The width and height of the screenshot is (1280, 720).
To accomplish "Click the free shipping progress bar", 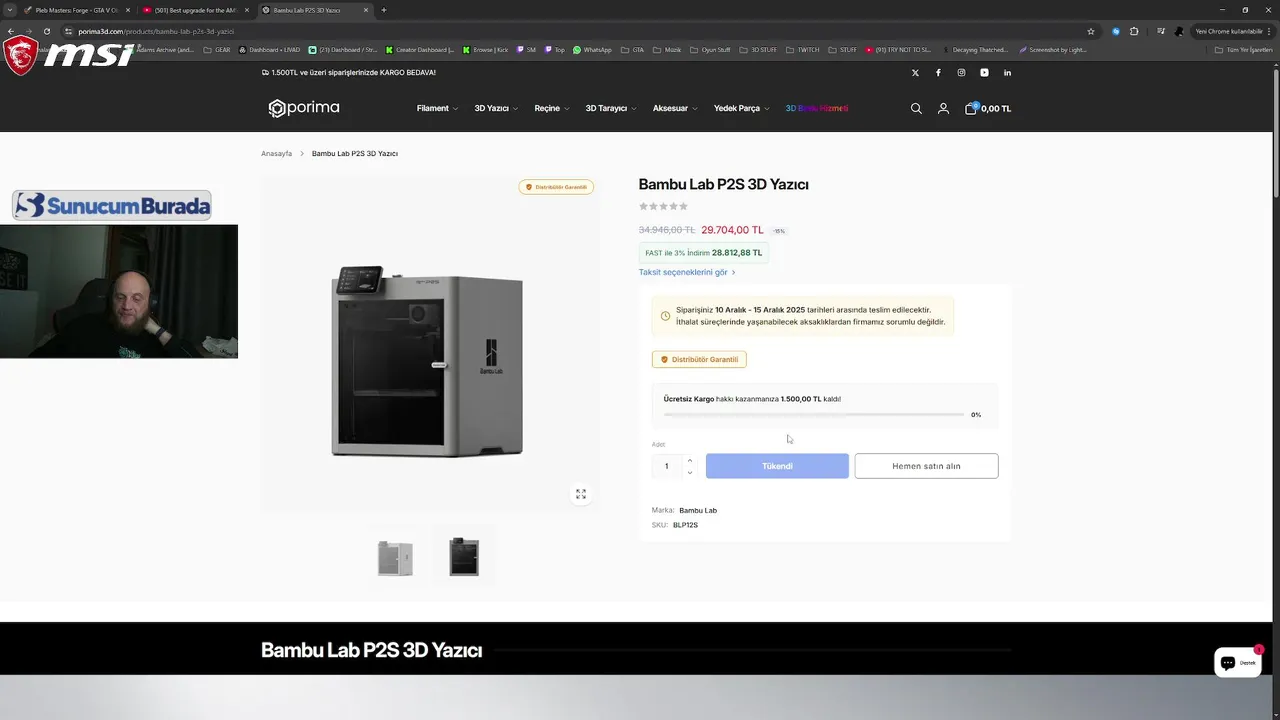I will tap(814, 414).
